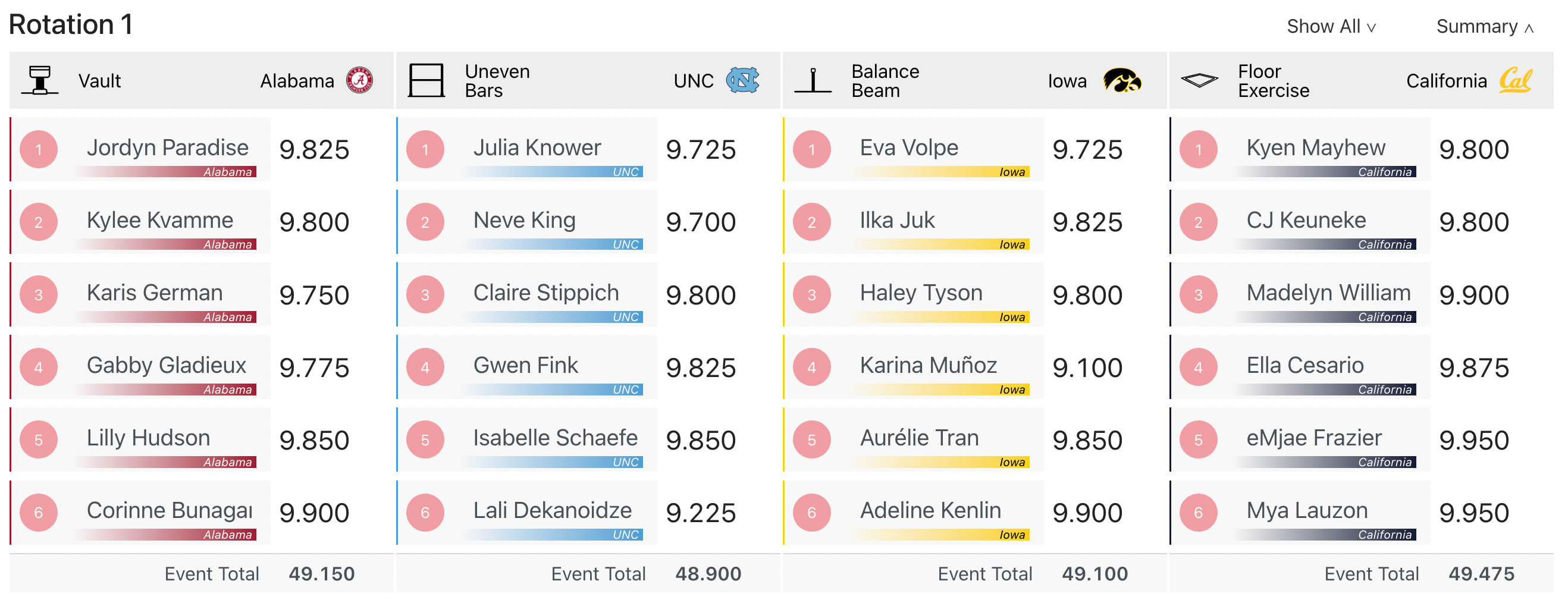Screen dimensions: 1568x603
Task: Click the Vault apparatus icon
Action: (40, 80)
